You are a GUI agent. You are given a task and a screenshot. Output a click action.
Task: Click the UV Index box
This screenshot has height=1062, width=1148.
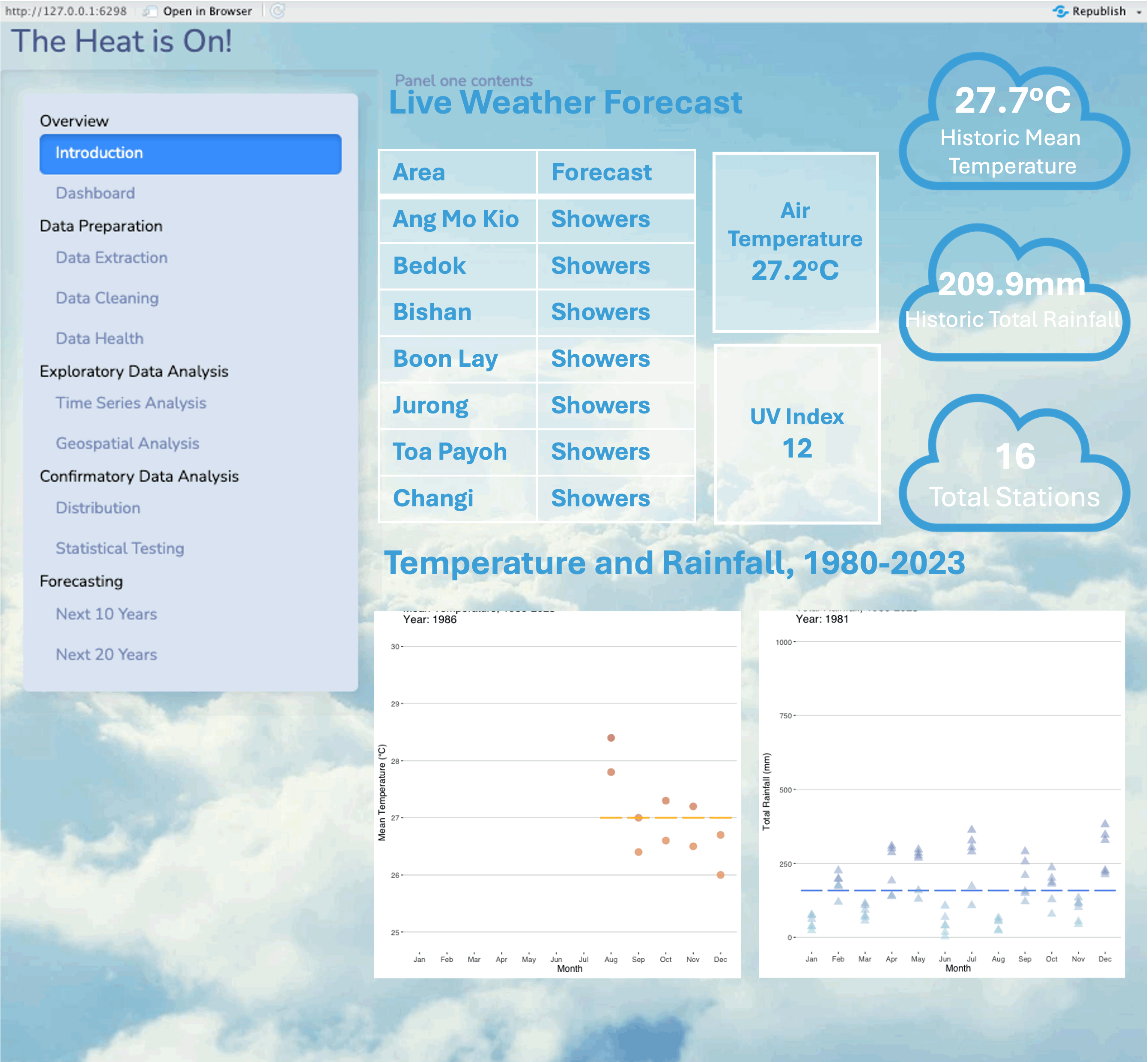coord(796,434)
